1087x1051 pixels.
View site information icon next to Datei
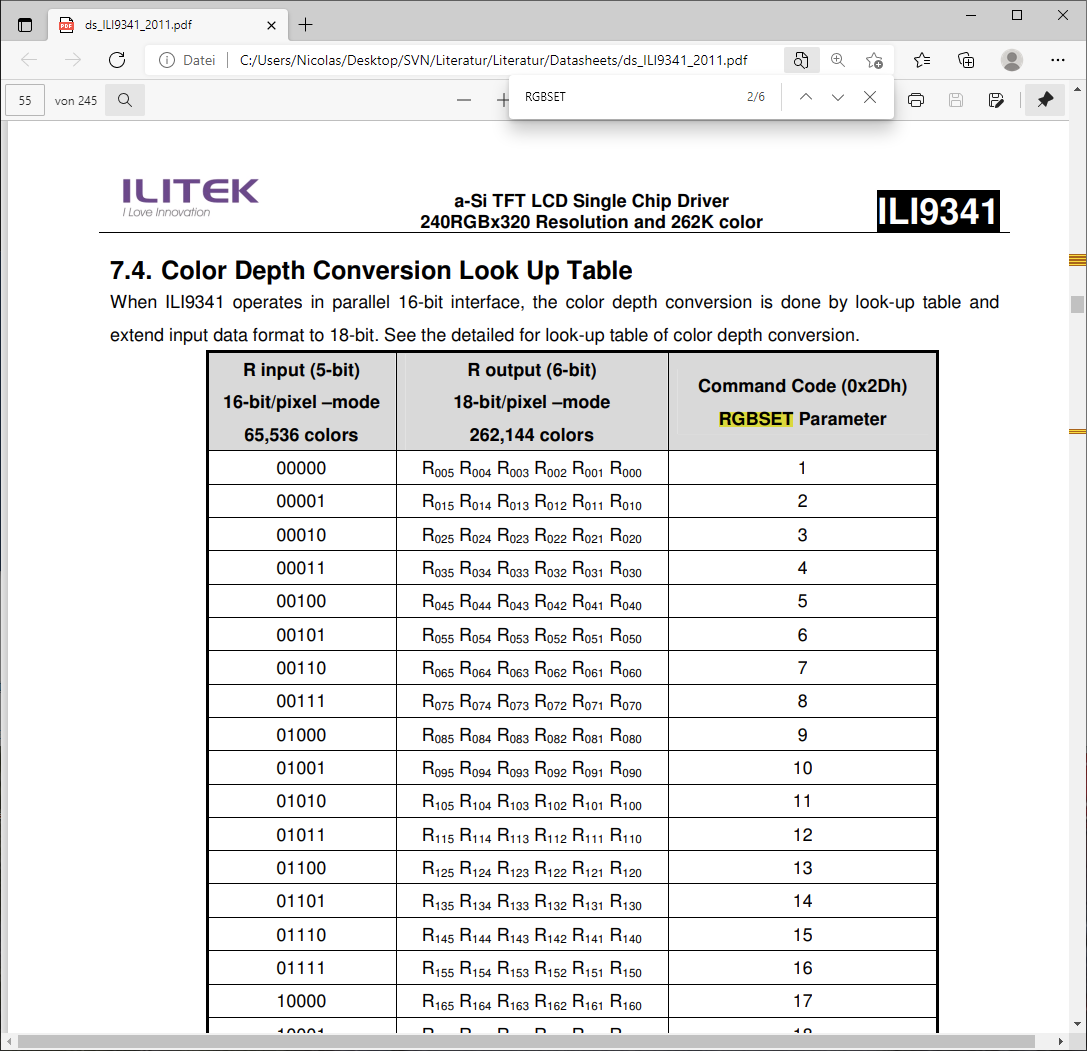click(x=166, y=60)
